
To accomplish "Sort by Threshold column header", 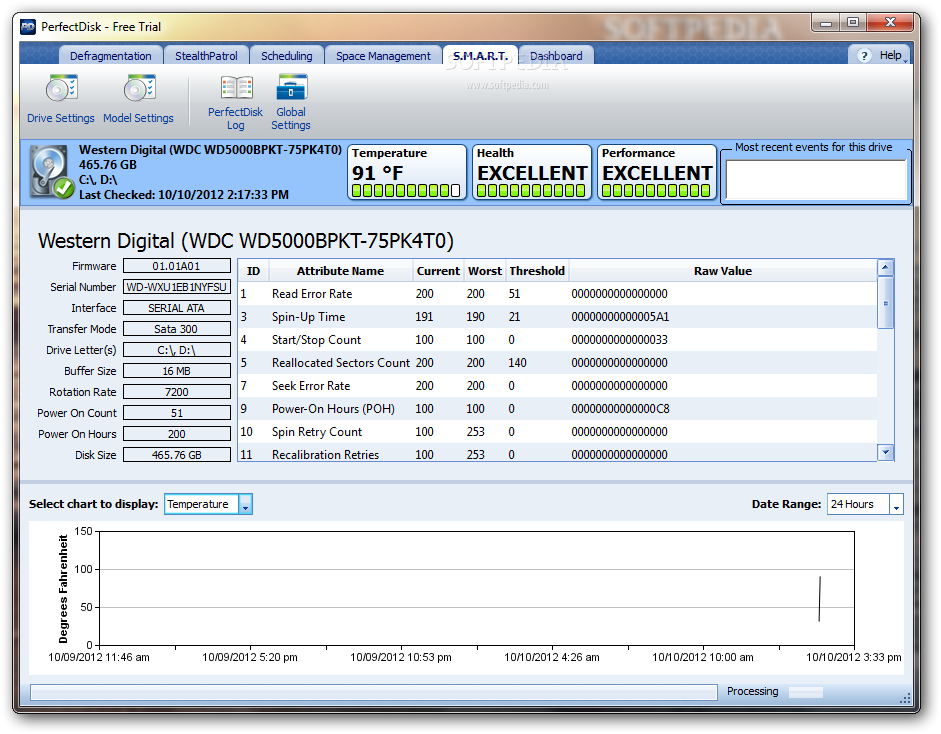I will pos(537,271).
